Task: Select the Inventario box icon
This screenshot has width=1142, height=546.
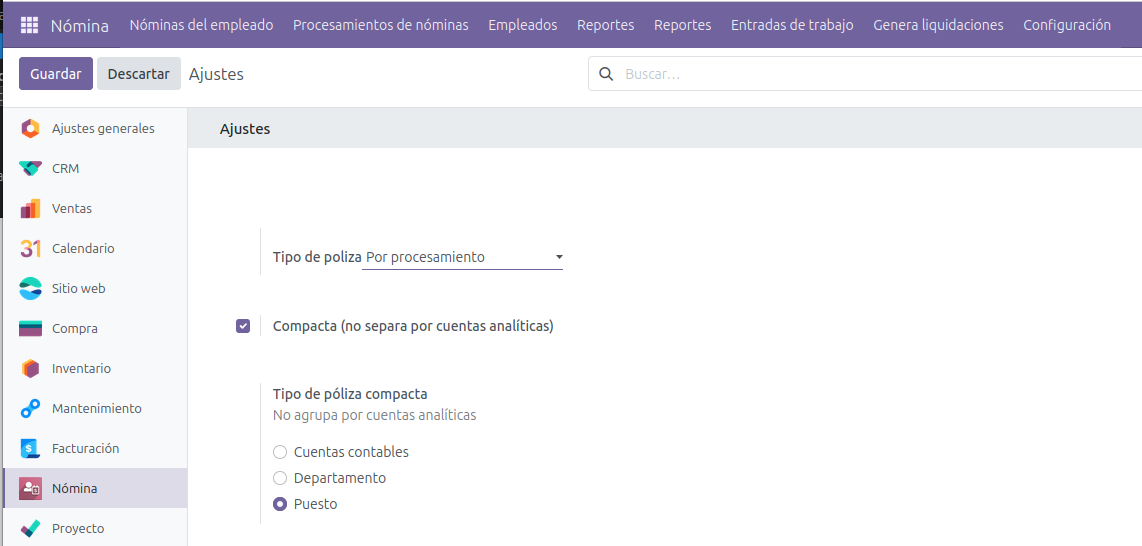Action: tap(31, 368)
